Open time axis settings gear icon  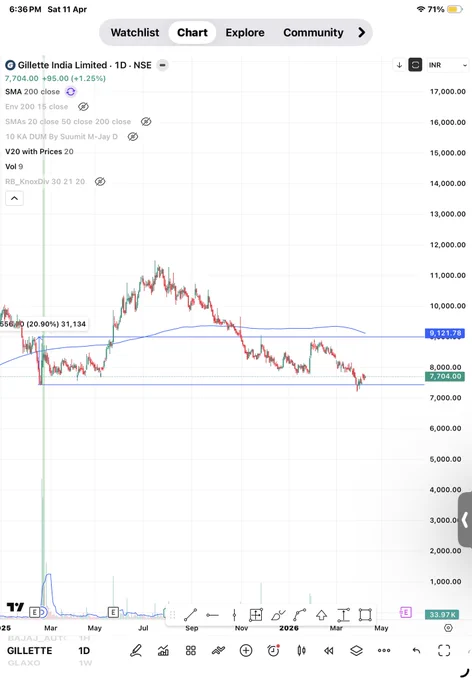pos(448,628)
